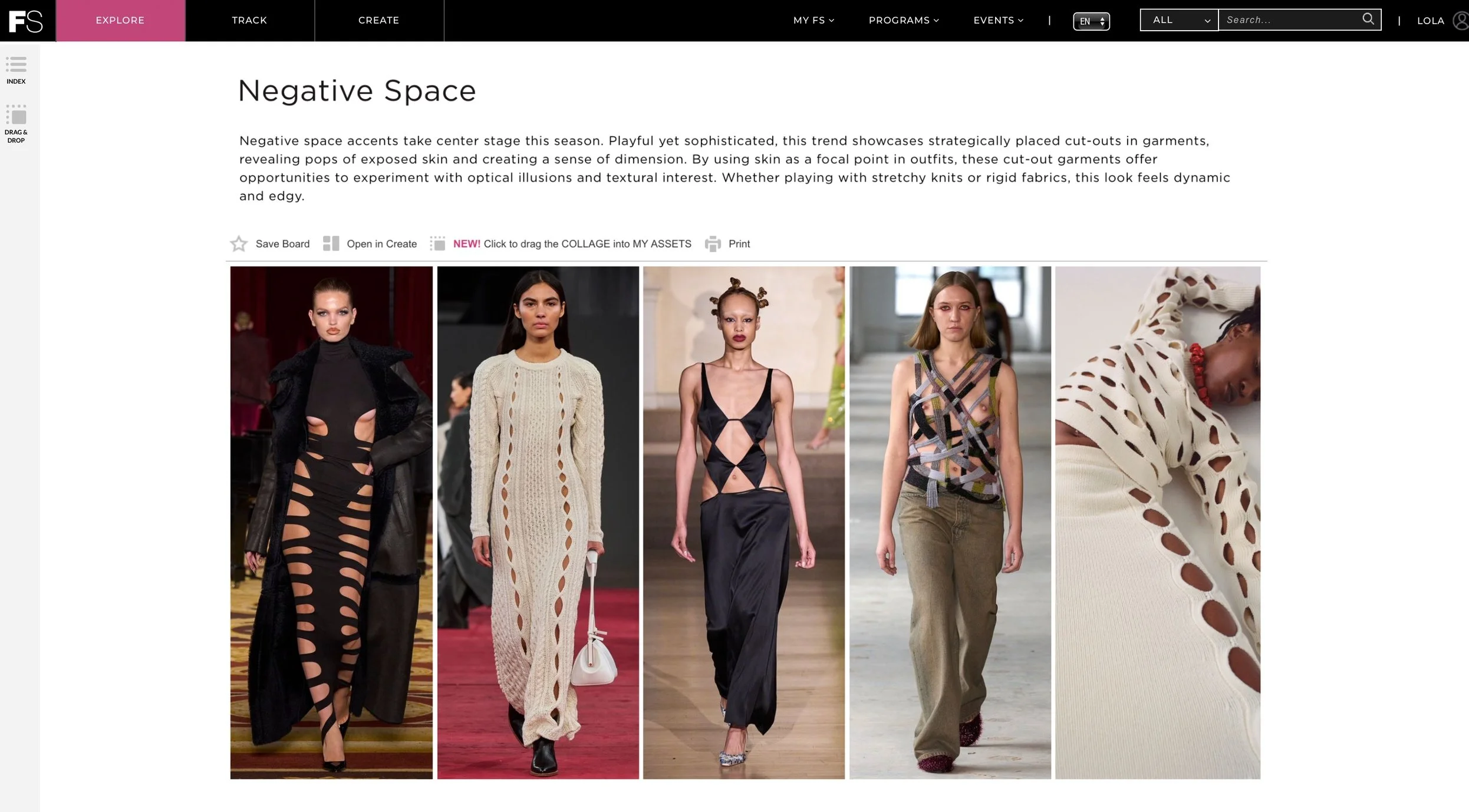Switch to the CREATE tab
Viewport: 1469px width, 812px height.
click(x=379, y=21)
